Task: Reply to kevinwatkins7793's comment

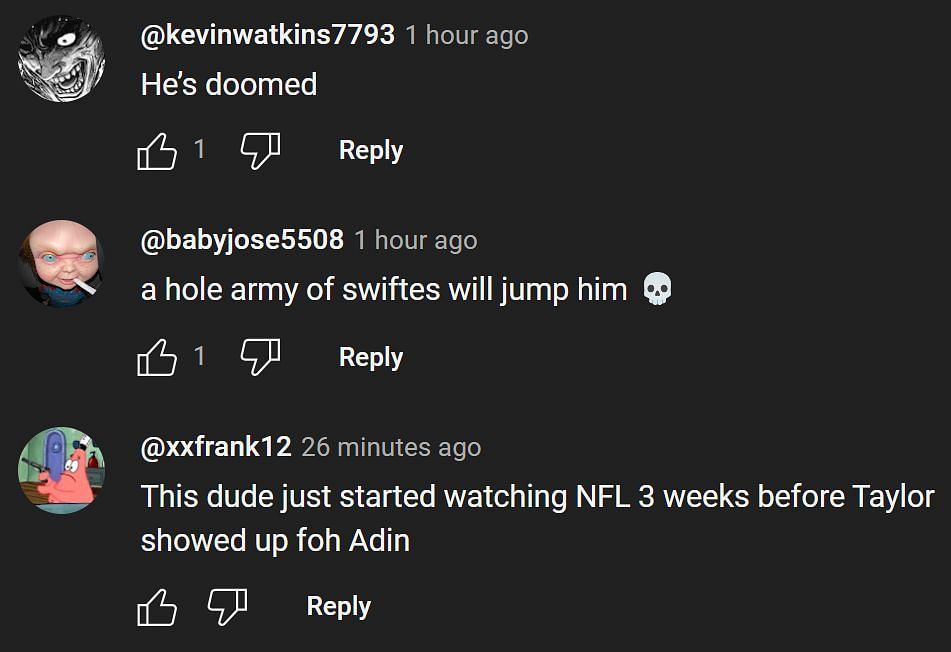Action: coord(370,151)
